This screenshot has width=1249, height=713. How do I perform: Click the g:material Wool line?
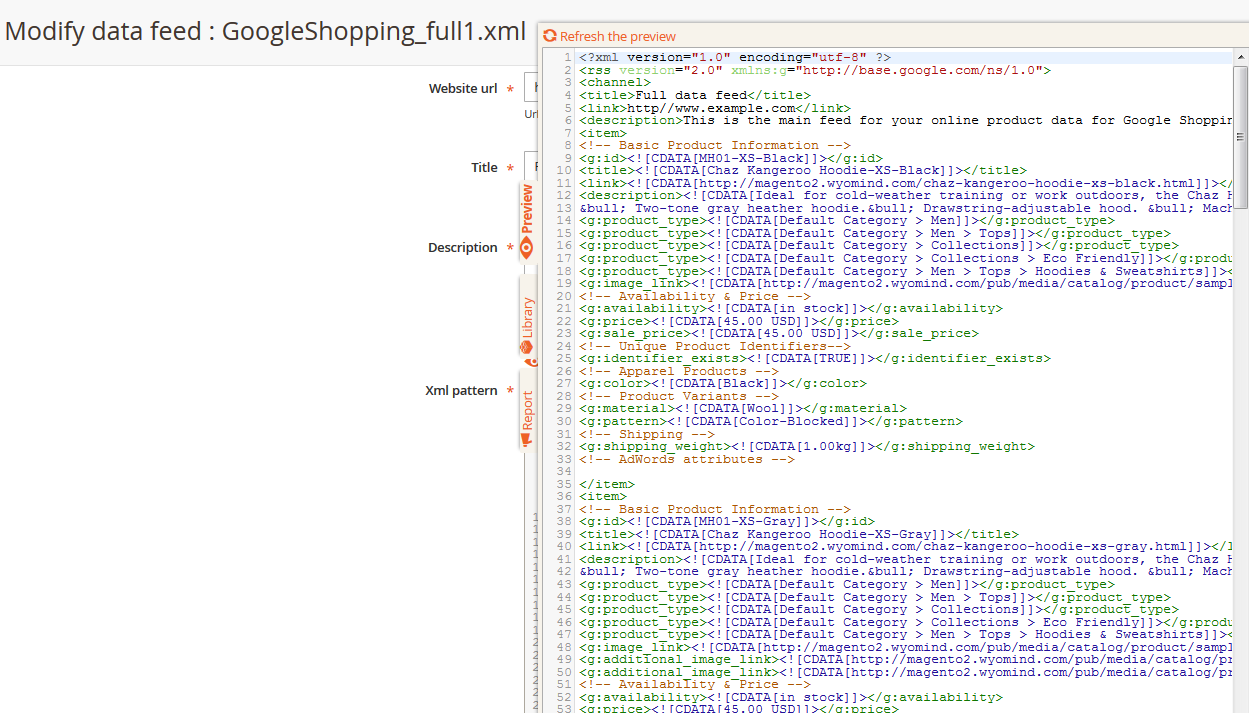[x=742, y=408]
